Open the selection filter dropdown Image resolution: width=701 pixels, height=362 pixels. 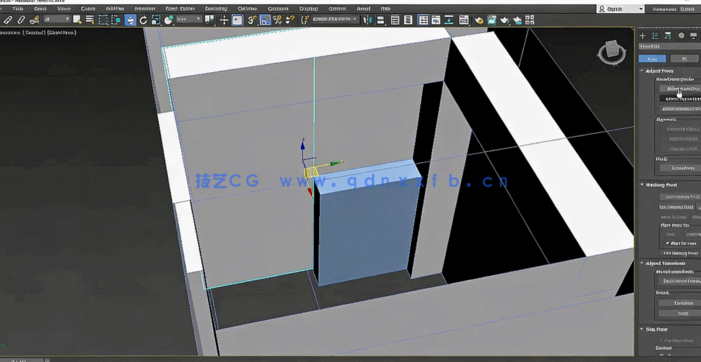click(57, 19)
